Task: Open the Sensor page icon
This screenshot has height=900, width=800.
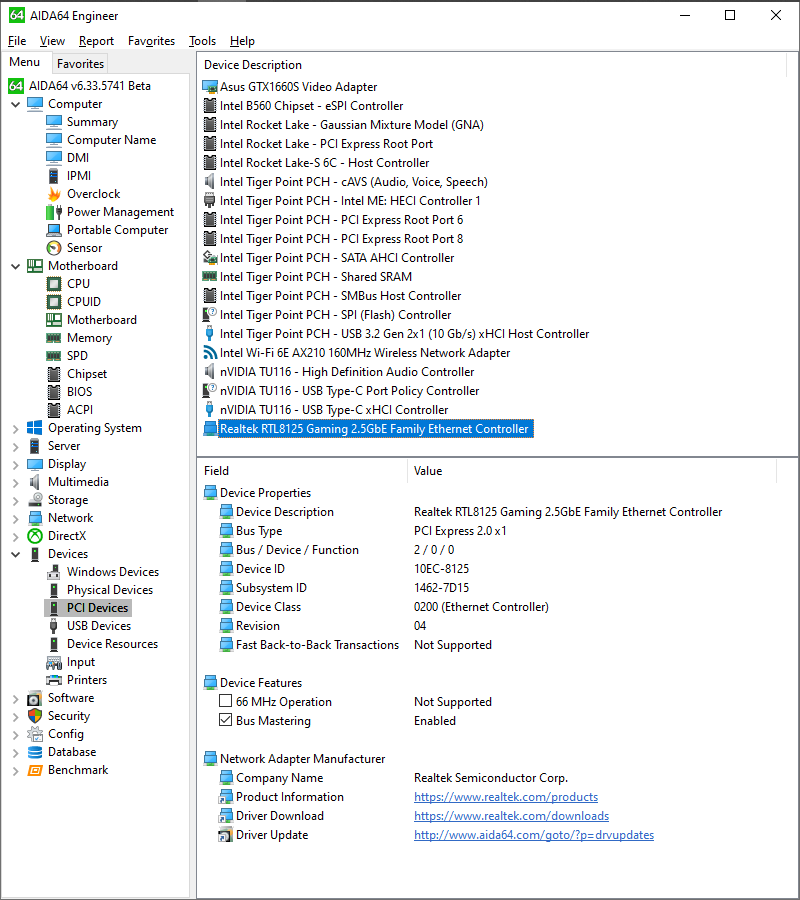Action: (x=54, y=248)
